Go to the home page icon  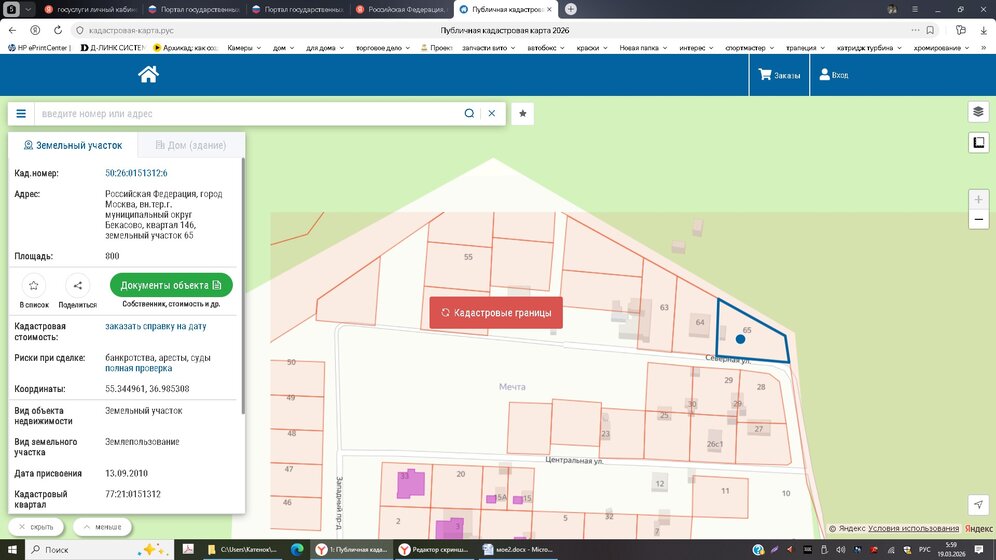click(x=148, y=75)
